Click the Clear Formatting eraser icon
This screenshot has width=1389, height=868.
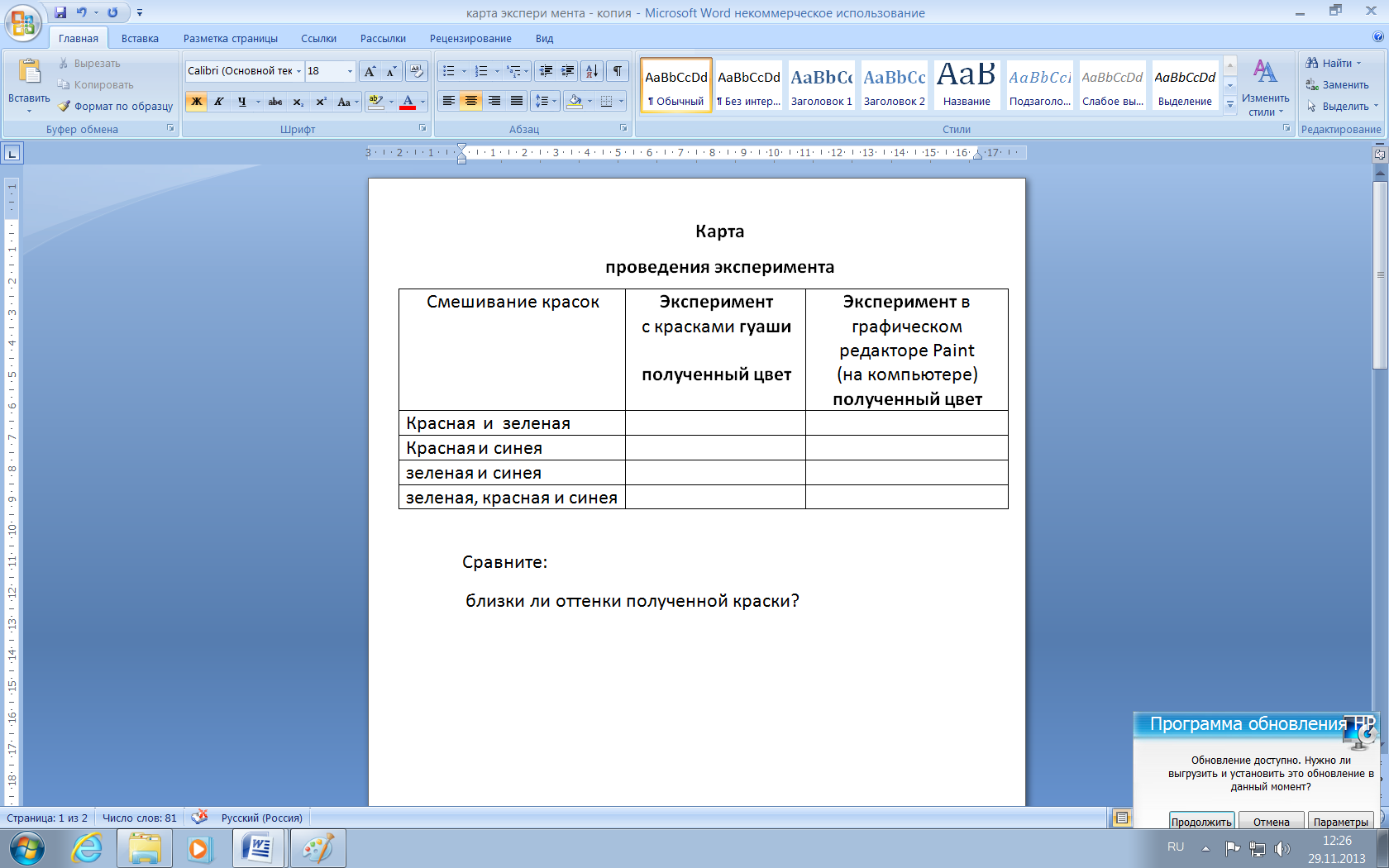[417, 71]
